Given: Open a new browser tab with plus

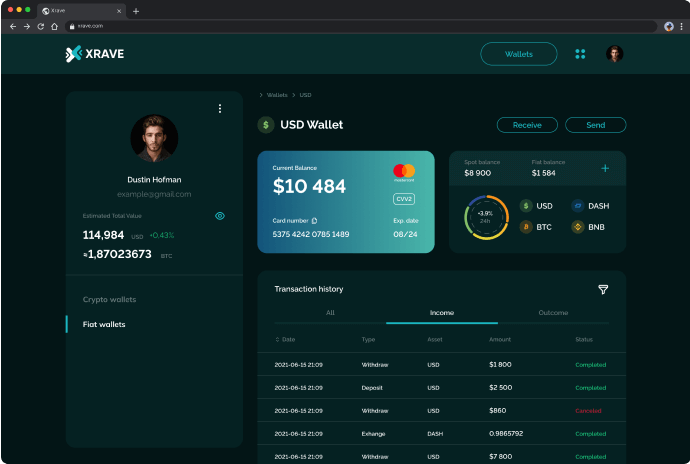Looking at the screenshot, I should tap(136, 11).
